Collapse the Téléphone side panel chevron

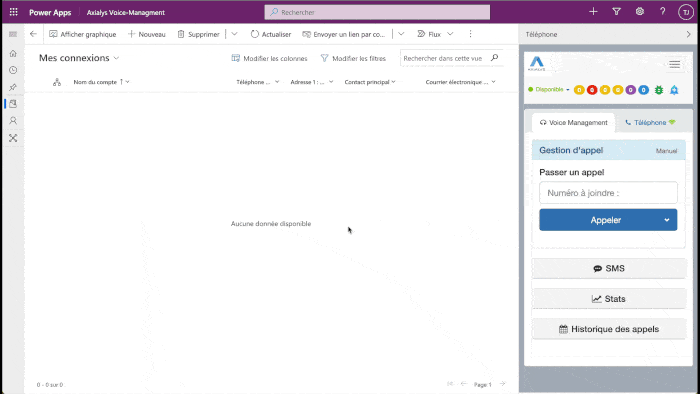[x=688, y=34]
